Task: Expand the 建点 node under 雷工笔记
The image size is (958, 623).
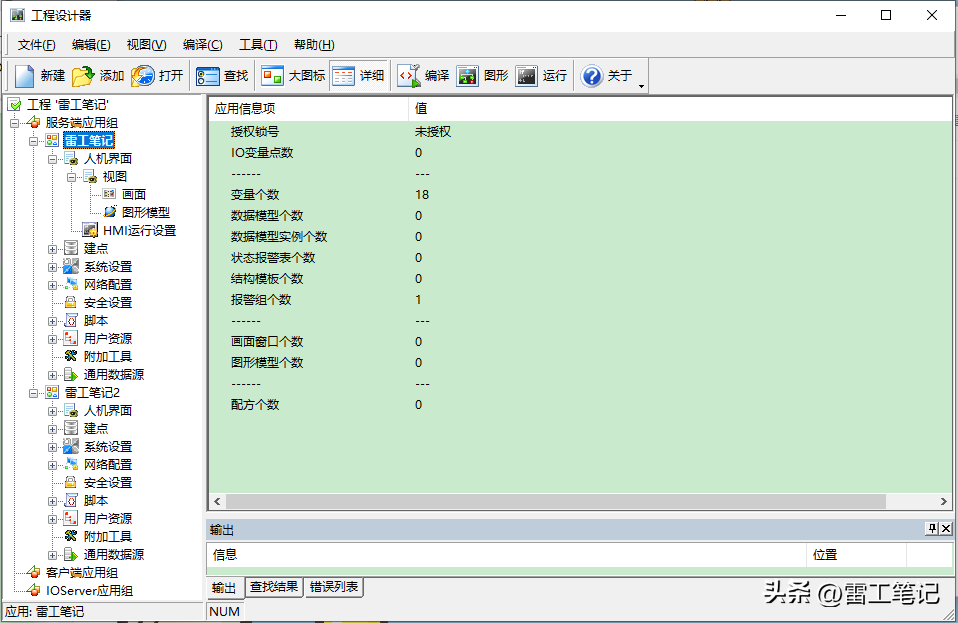Action: pyautogui.click(x=53, y=249)
